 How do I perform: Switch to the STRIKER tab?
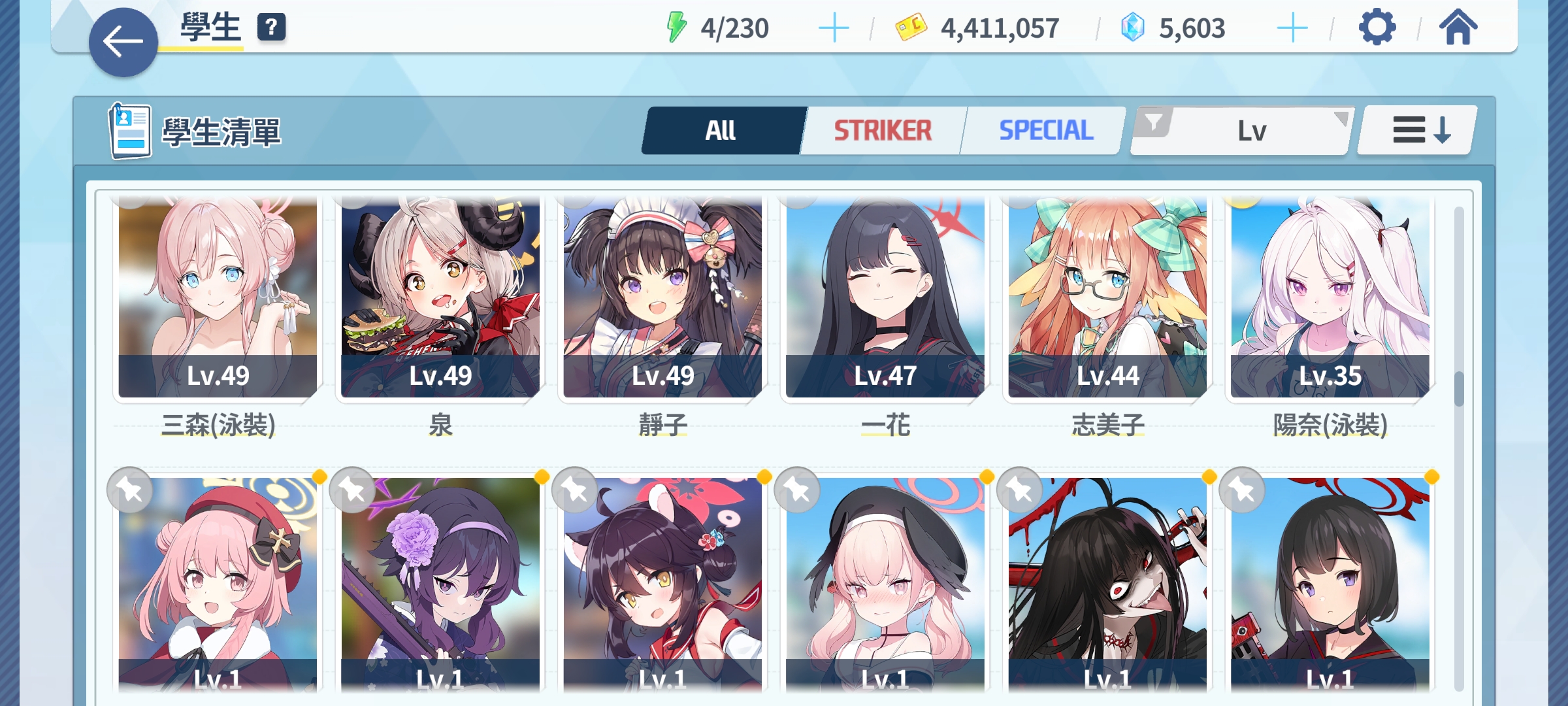click(x=883, y=131)
